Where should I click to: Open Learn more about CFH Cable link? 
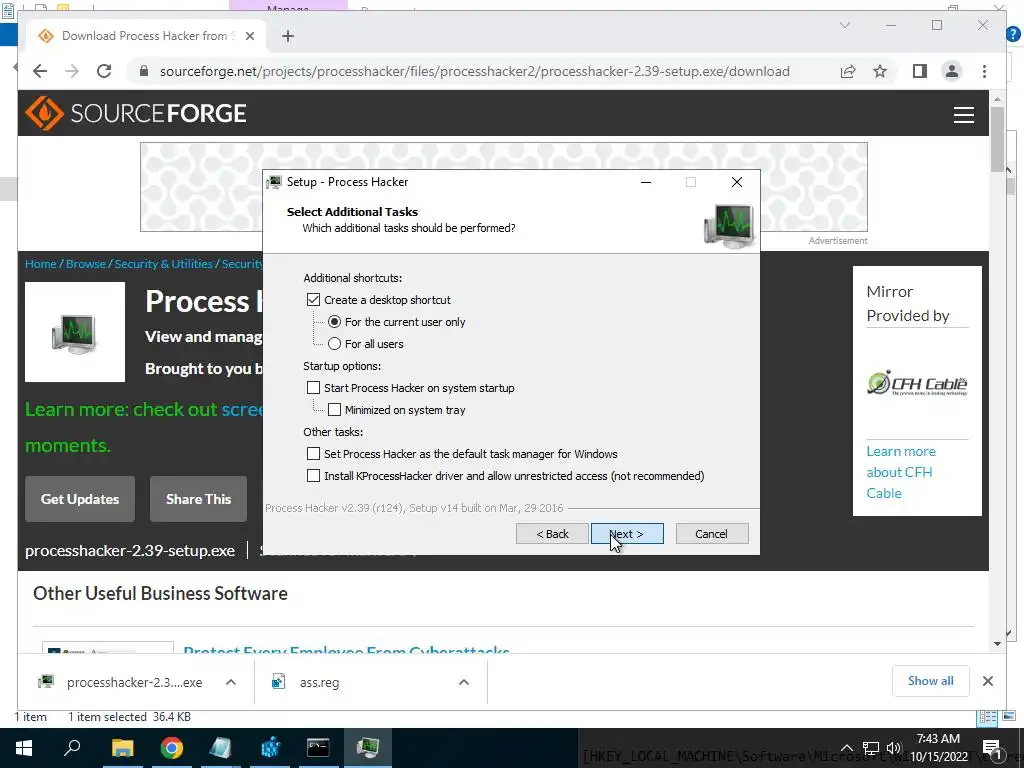[901, 472]
